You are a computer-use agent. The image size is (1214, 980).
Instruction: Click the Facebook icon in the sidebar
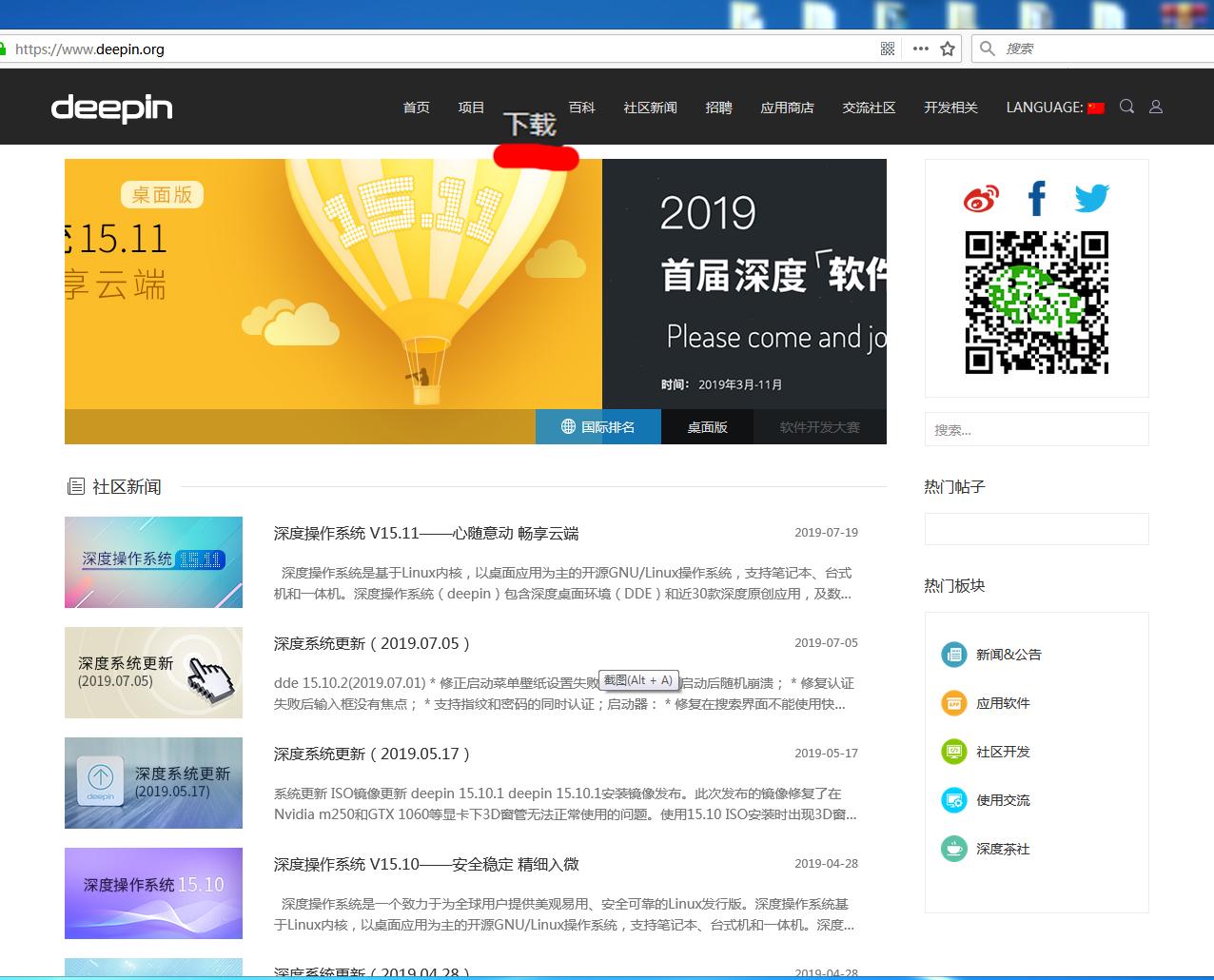tap(1036, 198)
